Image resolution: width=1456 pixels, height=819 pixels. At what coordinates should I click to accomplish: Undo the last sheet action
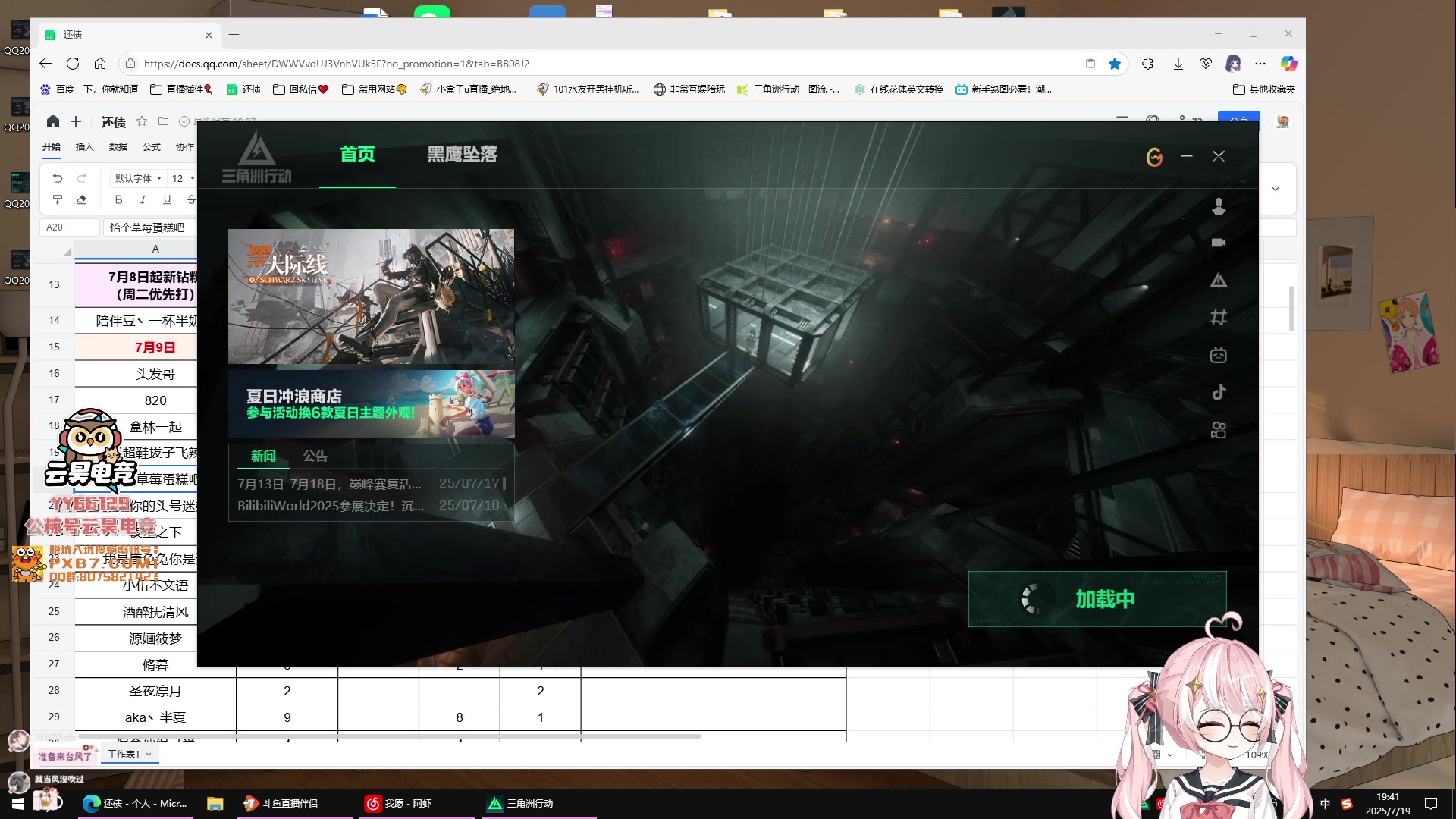pos(58,178)
